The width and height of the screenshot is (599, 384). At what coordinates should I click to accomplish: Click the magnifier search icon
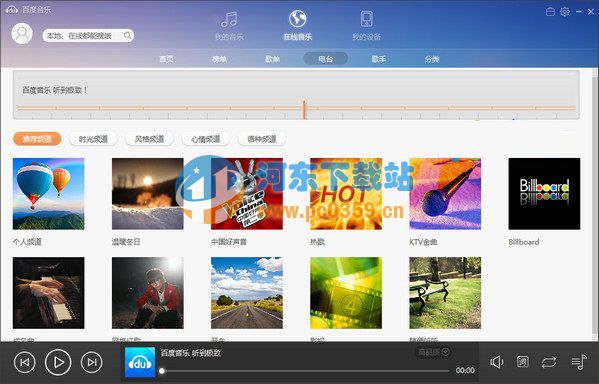tap(127, 36)
